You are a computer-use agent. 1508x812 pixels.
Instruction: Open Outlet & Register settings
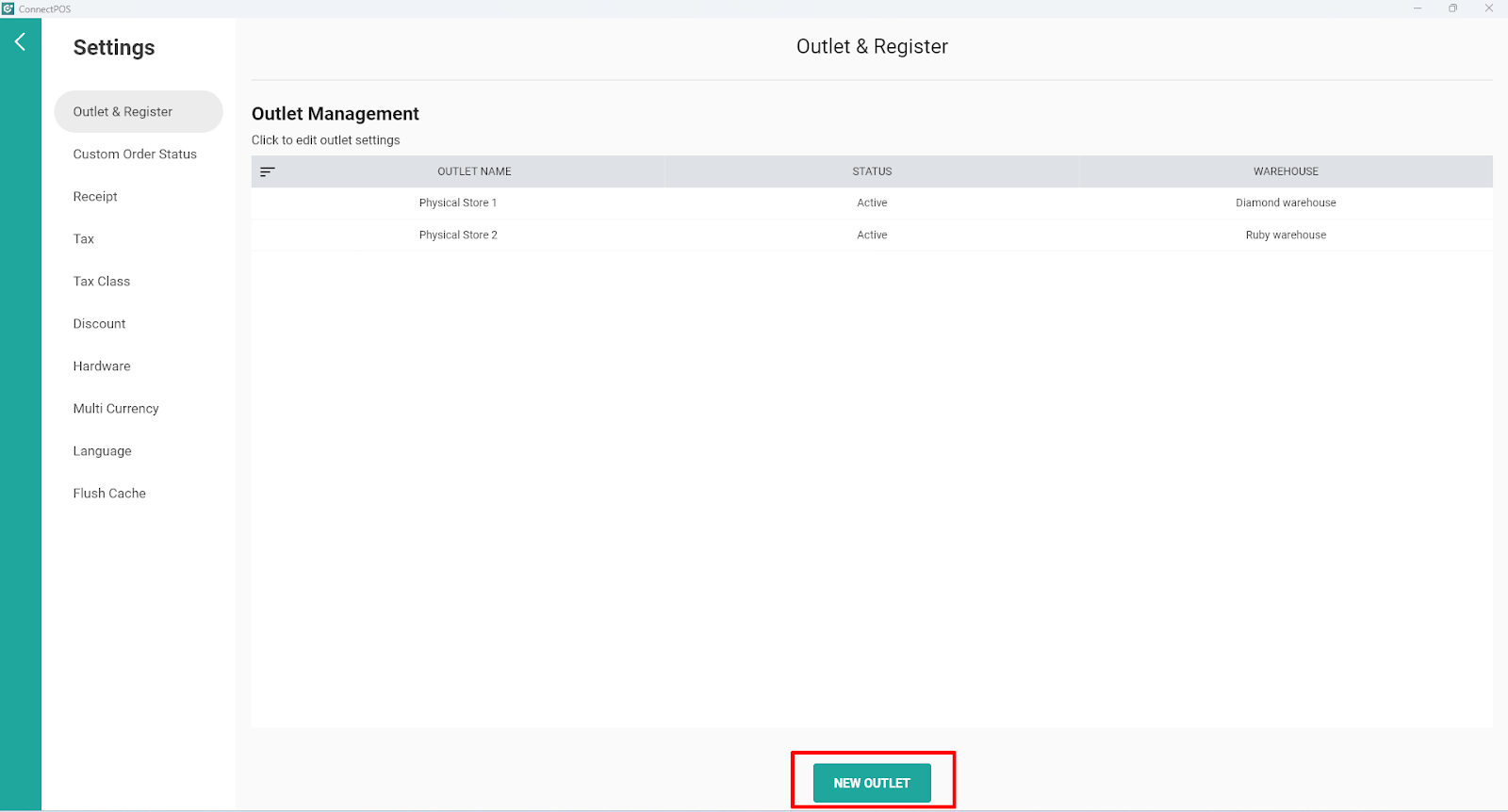click(139, 111)
